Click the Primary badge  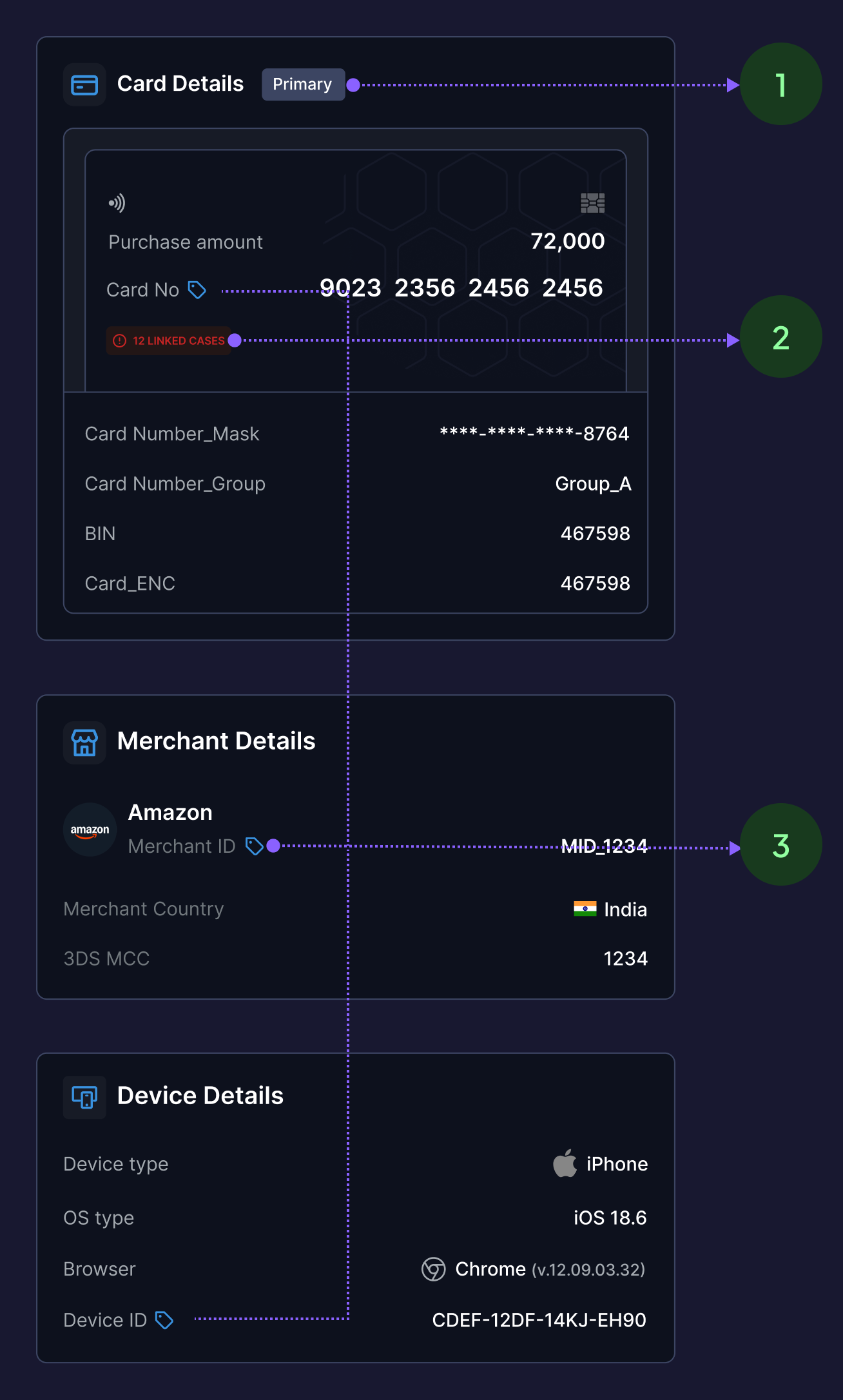point(302,84)
